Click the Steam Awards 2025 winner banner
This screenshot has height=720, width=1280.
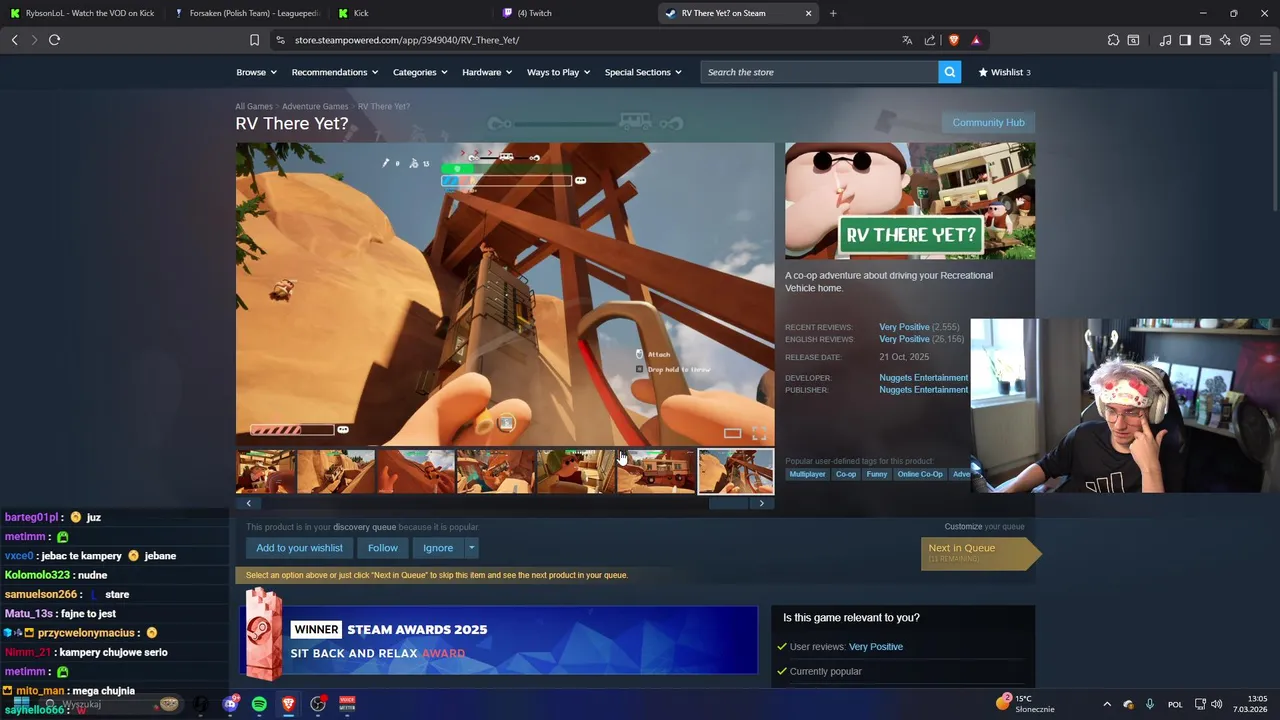click(497, 639)
